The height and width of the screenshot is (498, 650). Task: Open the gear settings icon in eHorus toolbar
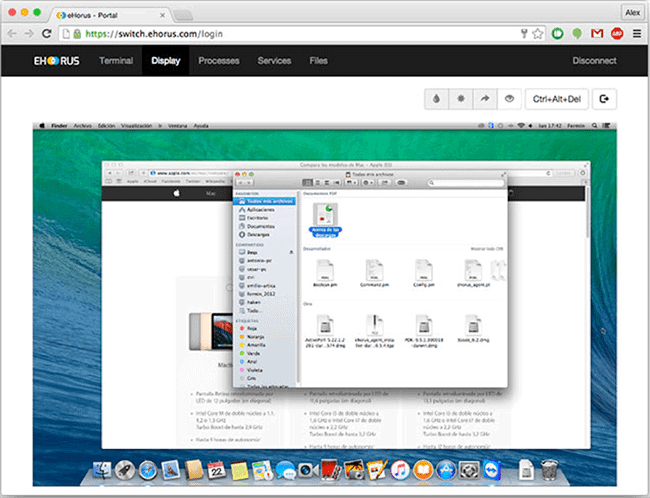click(461, 99)
